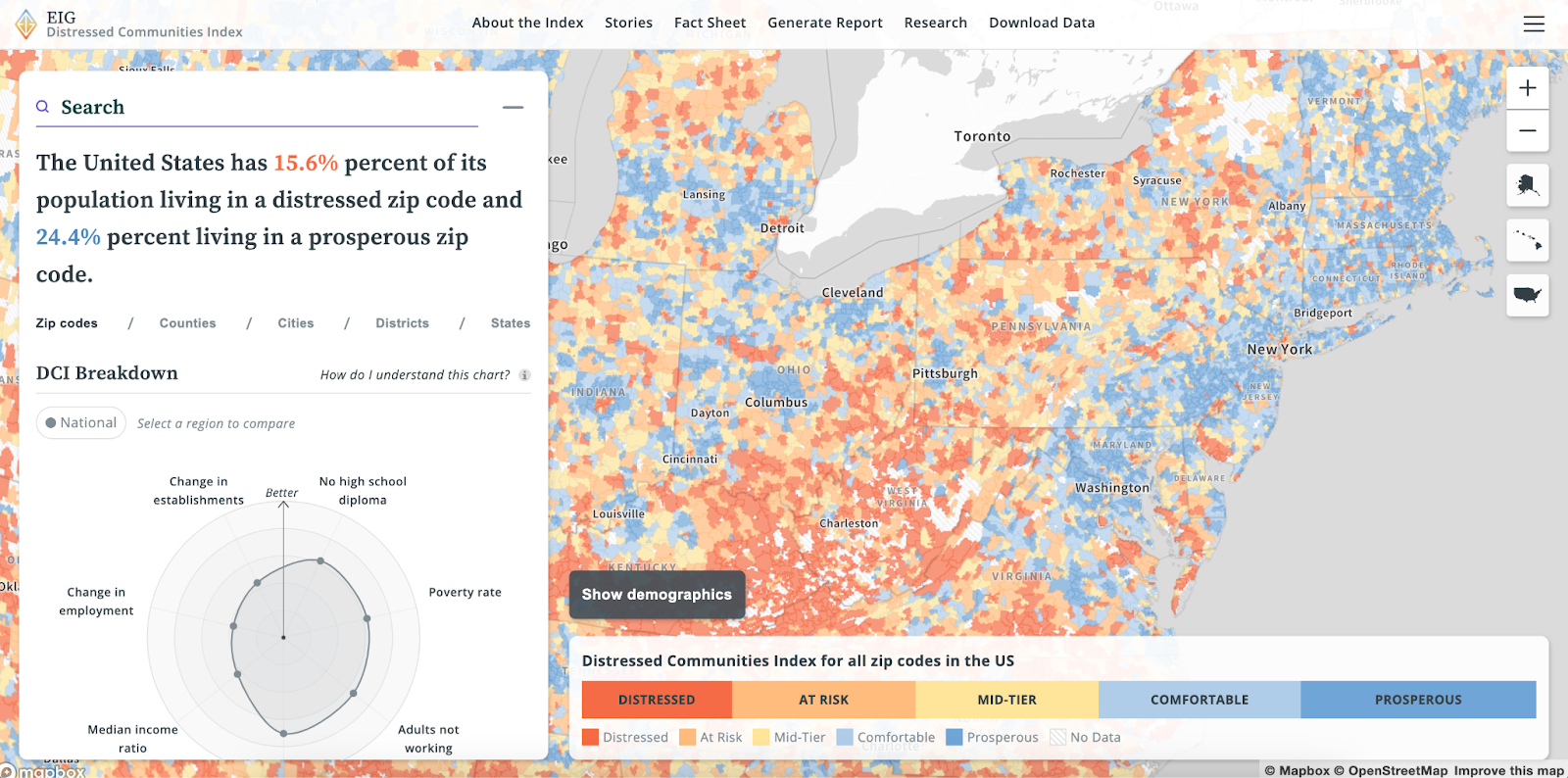Click the 24.4% prosperous figure
The width and height of the screenshot is (1568, 778).
69,237
